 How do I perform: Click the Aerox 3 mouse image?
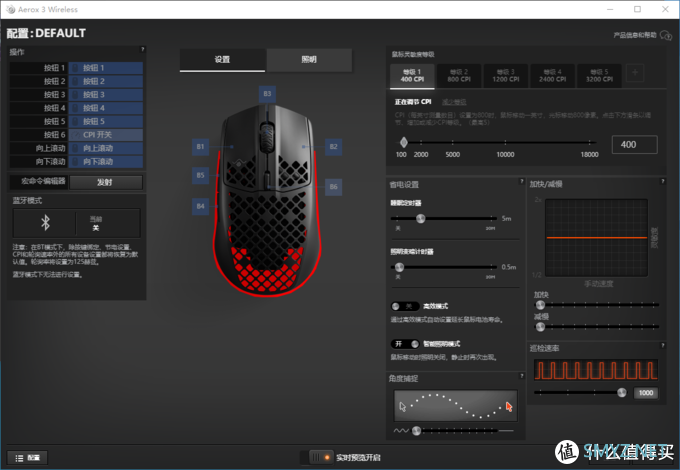click(x=267, y=201)
